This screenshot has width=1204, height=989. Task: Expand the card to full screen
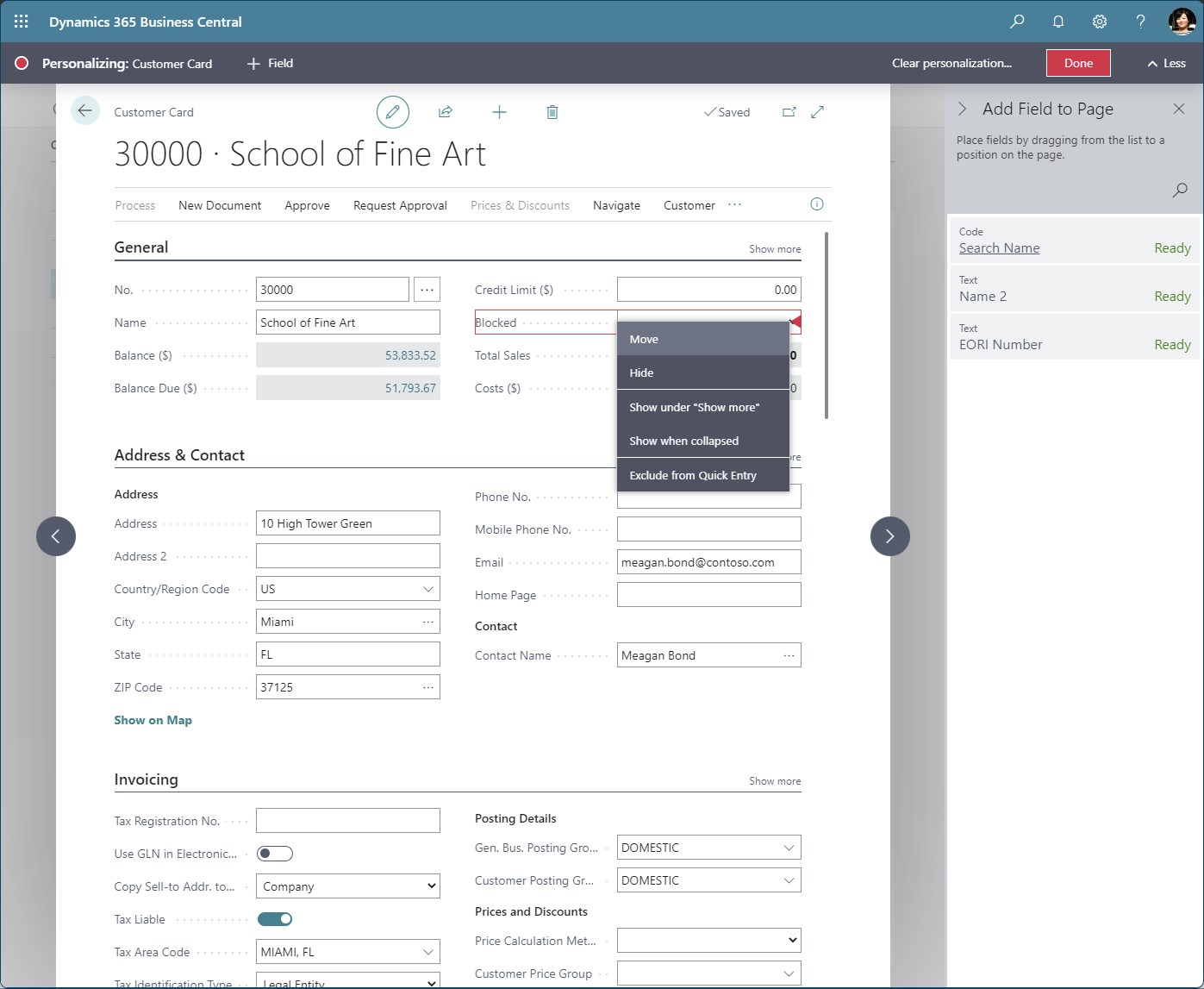817,111
